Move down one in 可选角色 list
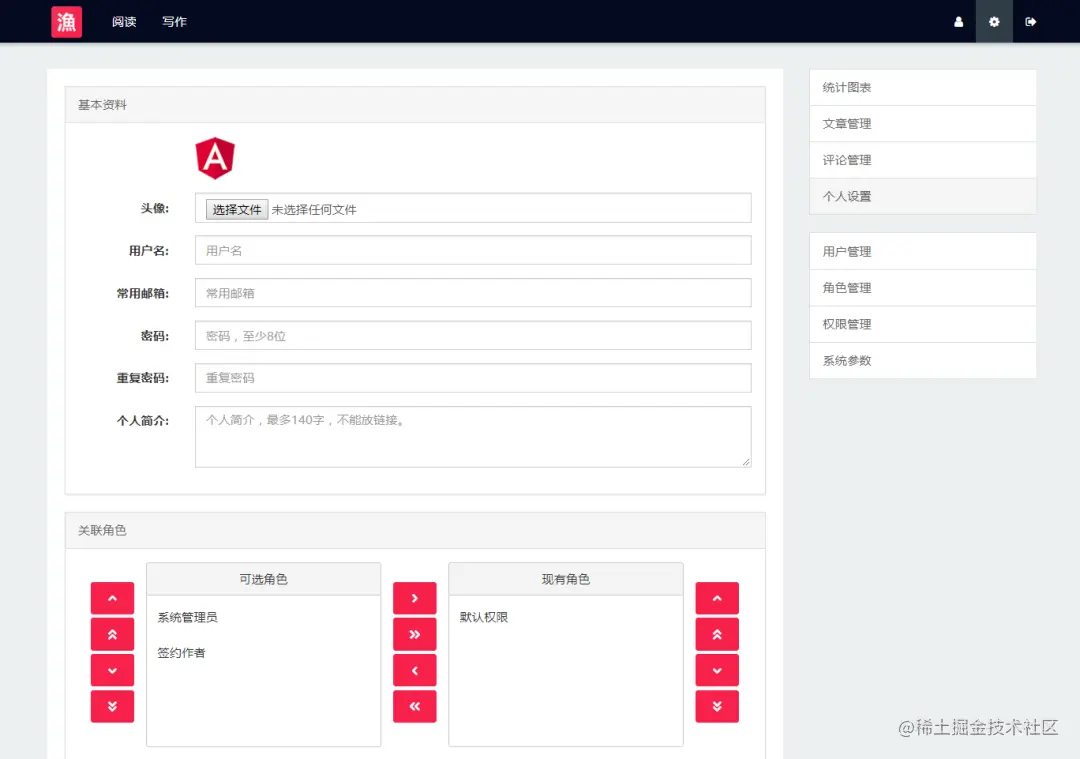 [112, 670]
